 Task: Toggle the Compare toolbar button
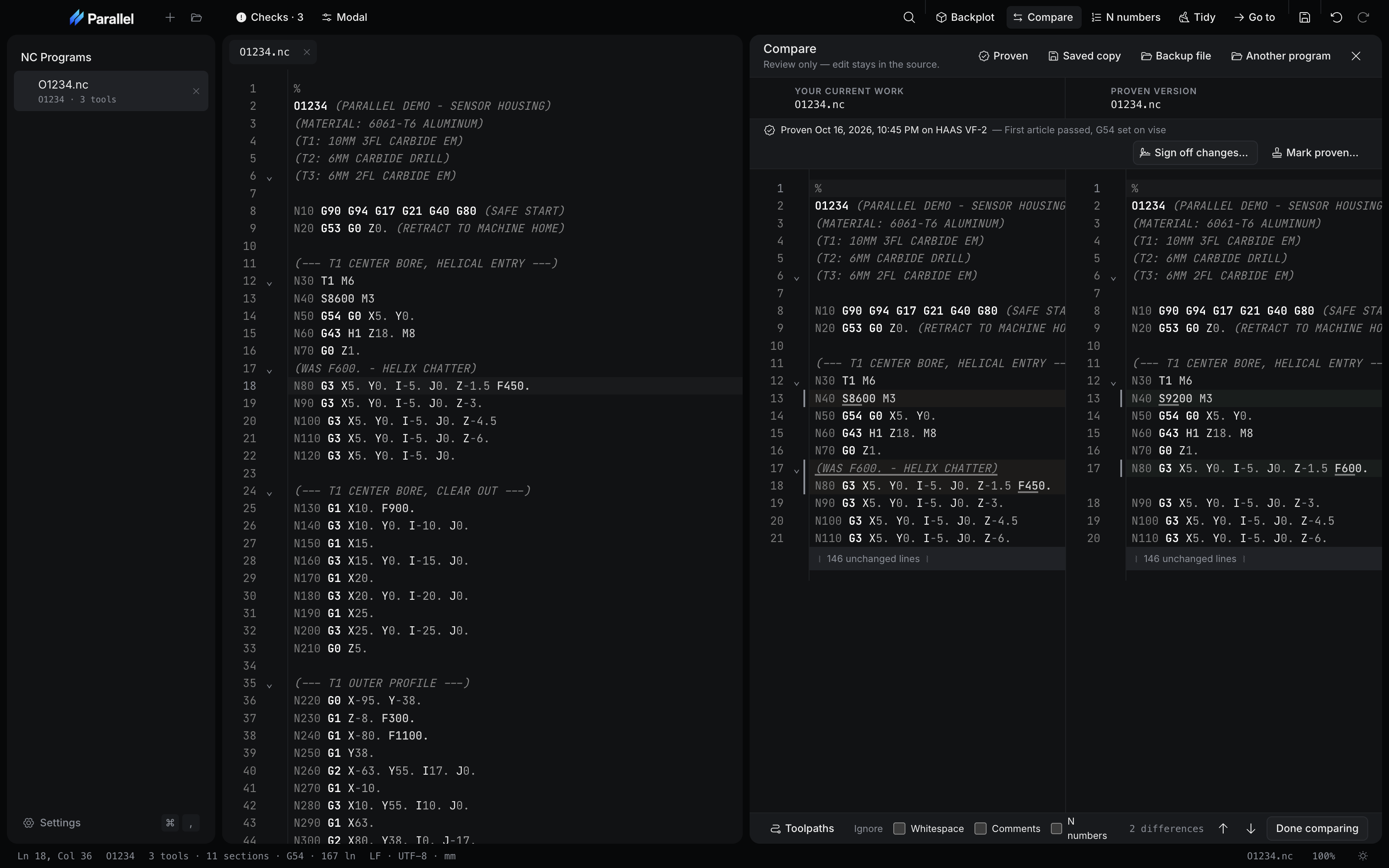pos(1043,17)
